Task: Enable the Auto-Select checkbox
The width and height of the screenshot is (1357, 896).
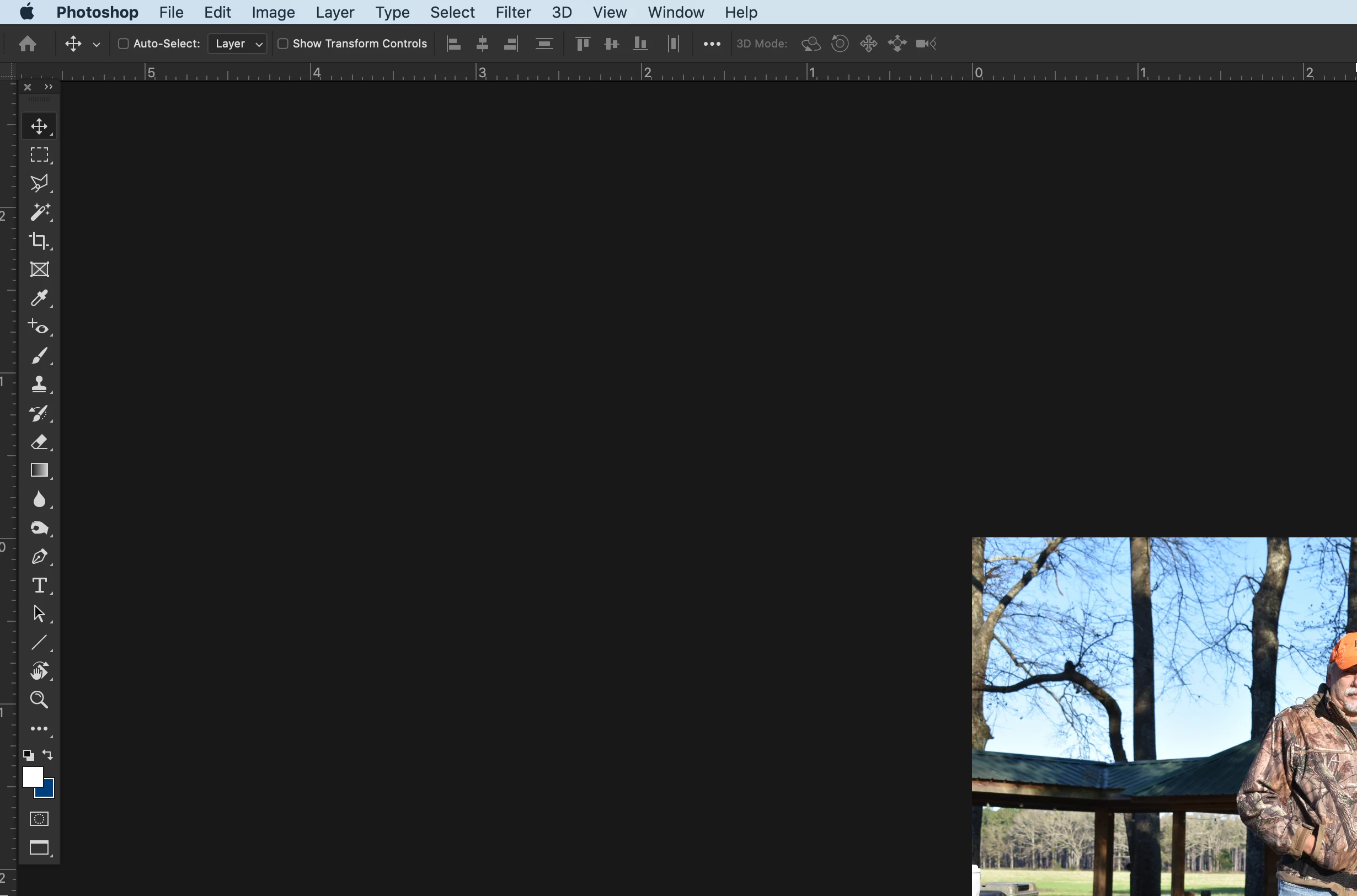Action: click(123, 44)
